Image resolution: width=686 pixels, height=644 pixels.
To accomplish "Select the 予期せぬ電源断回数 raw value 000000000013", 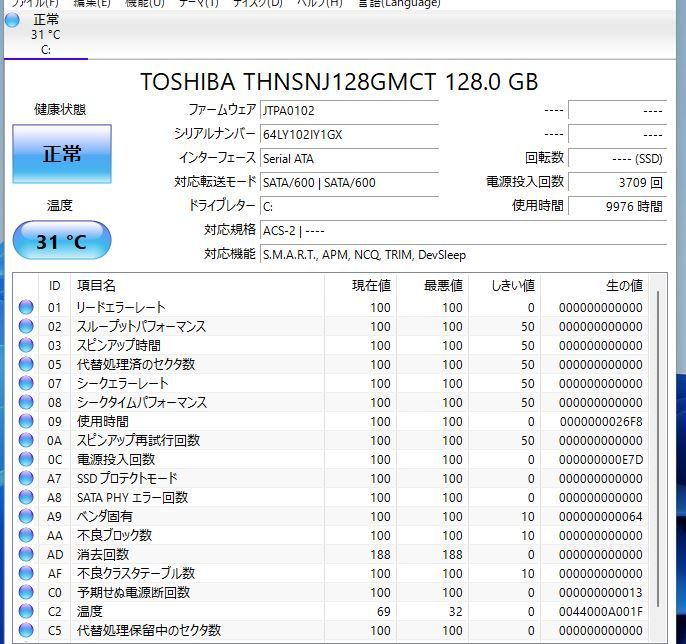I will (x=601, y=593).
